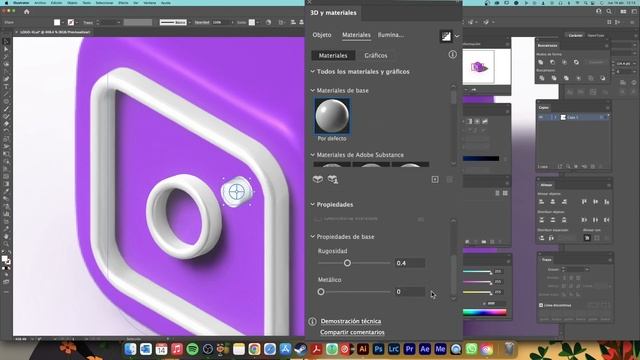Open the Iluminación tab

[391, 35]
